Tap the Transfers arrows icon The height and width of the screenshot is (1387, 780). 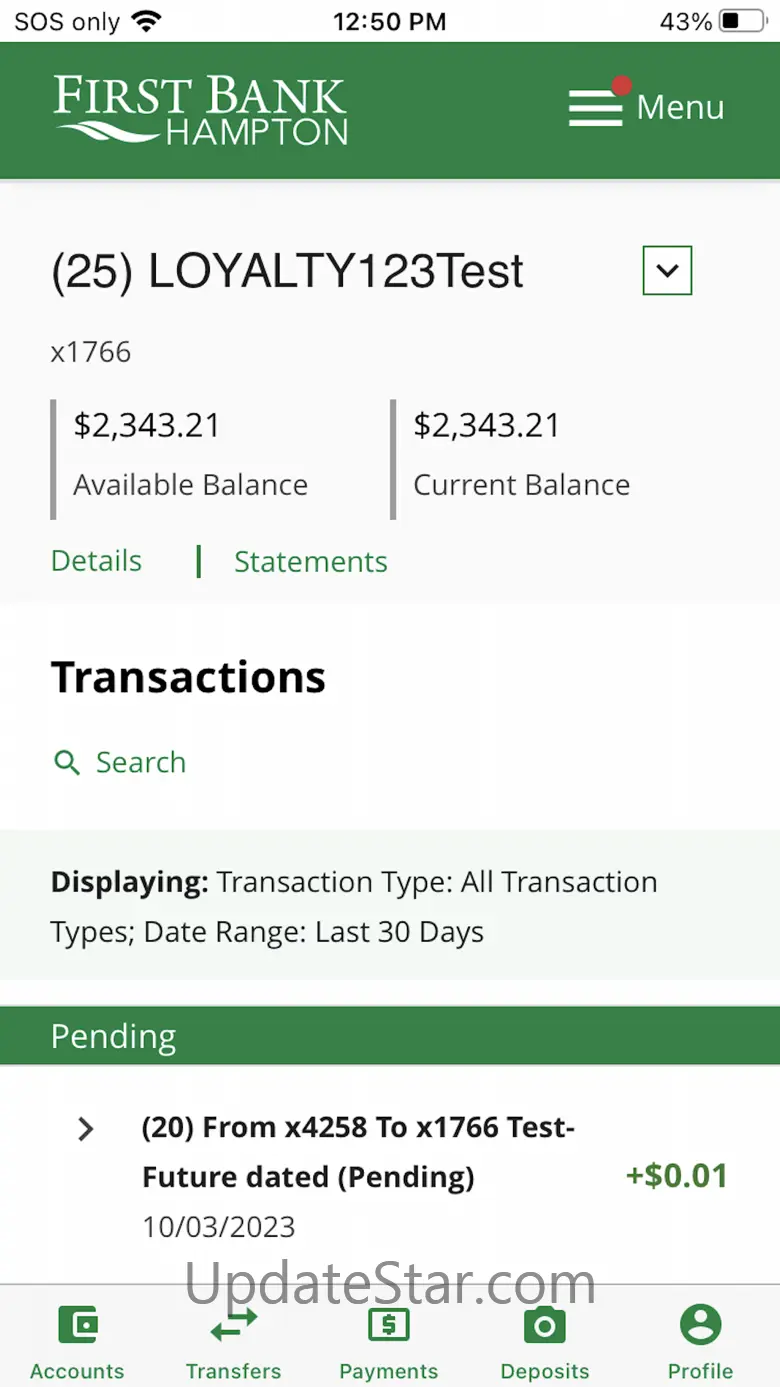point(233,1326)
